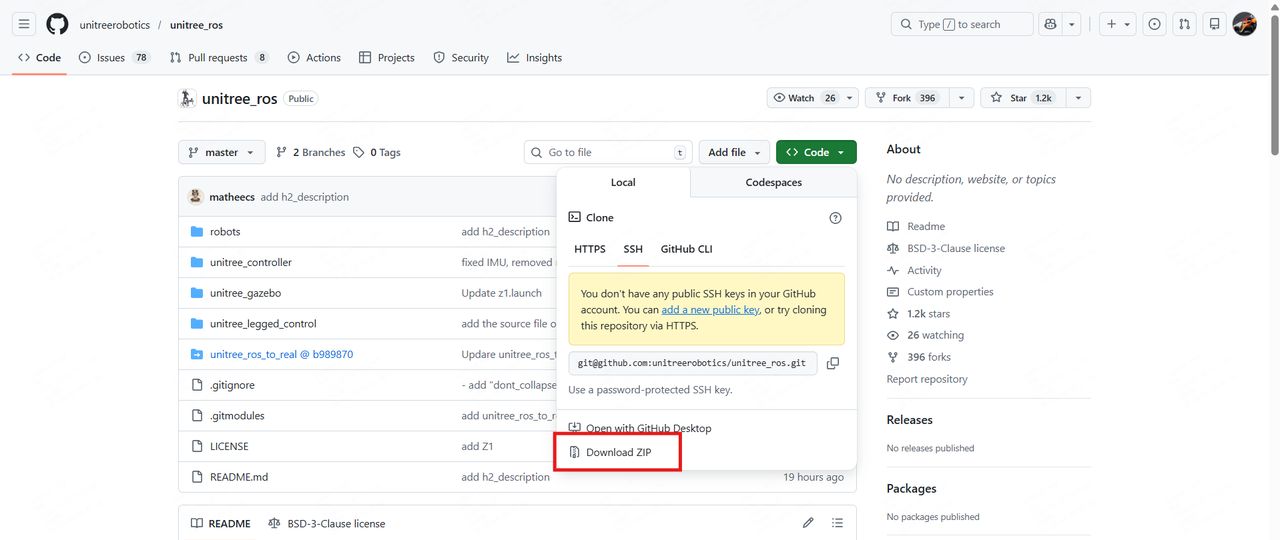Click the Go to file search field
The width and height of the screenshot is (1280, 540).
608,152
